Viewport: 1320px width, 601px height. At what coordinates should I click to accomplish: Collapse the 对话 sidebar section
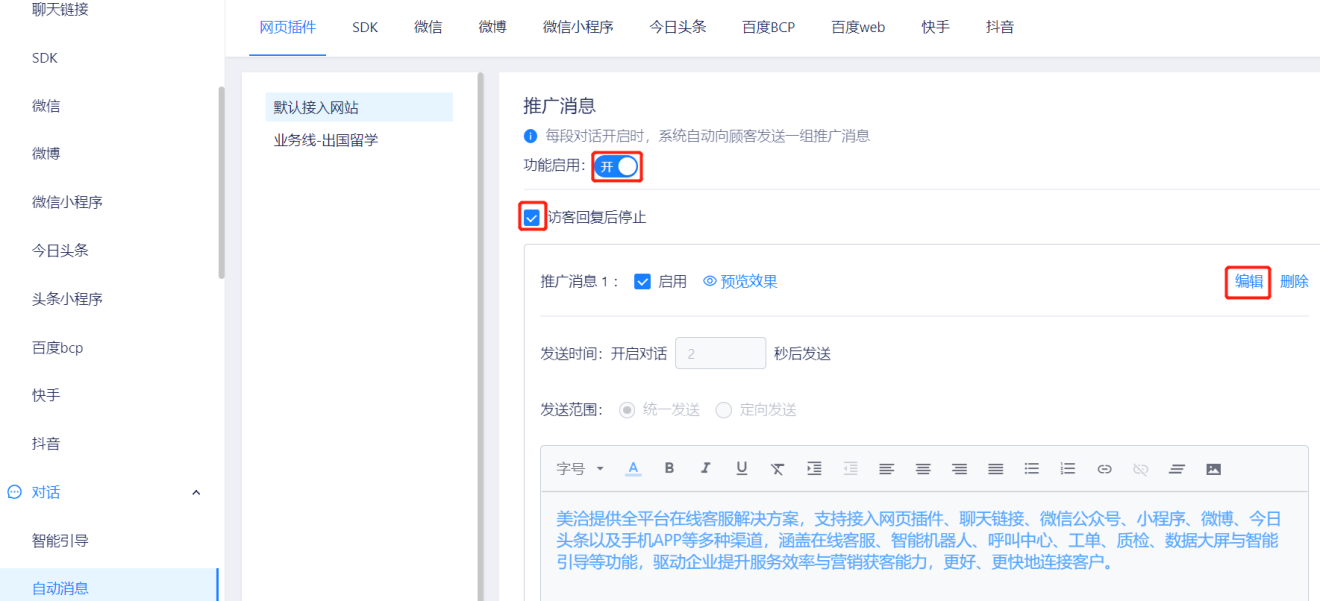pos(196,492)
